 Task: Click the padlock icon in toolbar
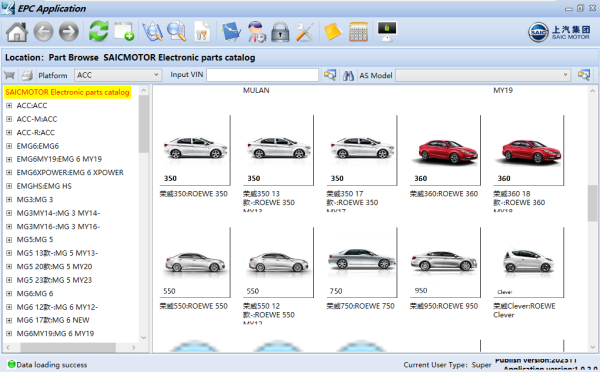(280, 32)
